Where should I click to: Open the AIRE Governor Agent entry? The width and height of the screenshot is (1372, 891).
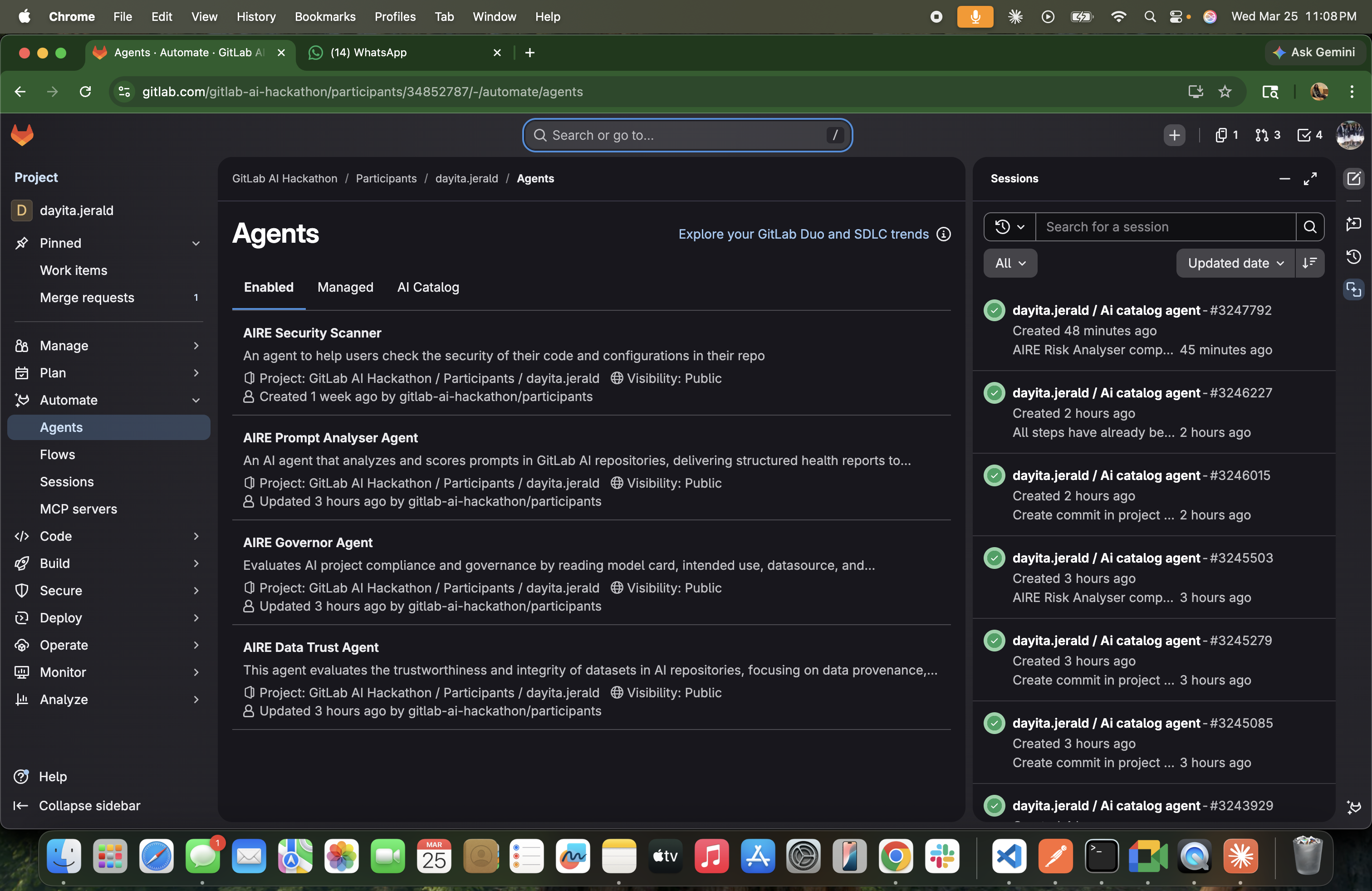pyautogui.click(x=307, y=542)
